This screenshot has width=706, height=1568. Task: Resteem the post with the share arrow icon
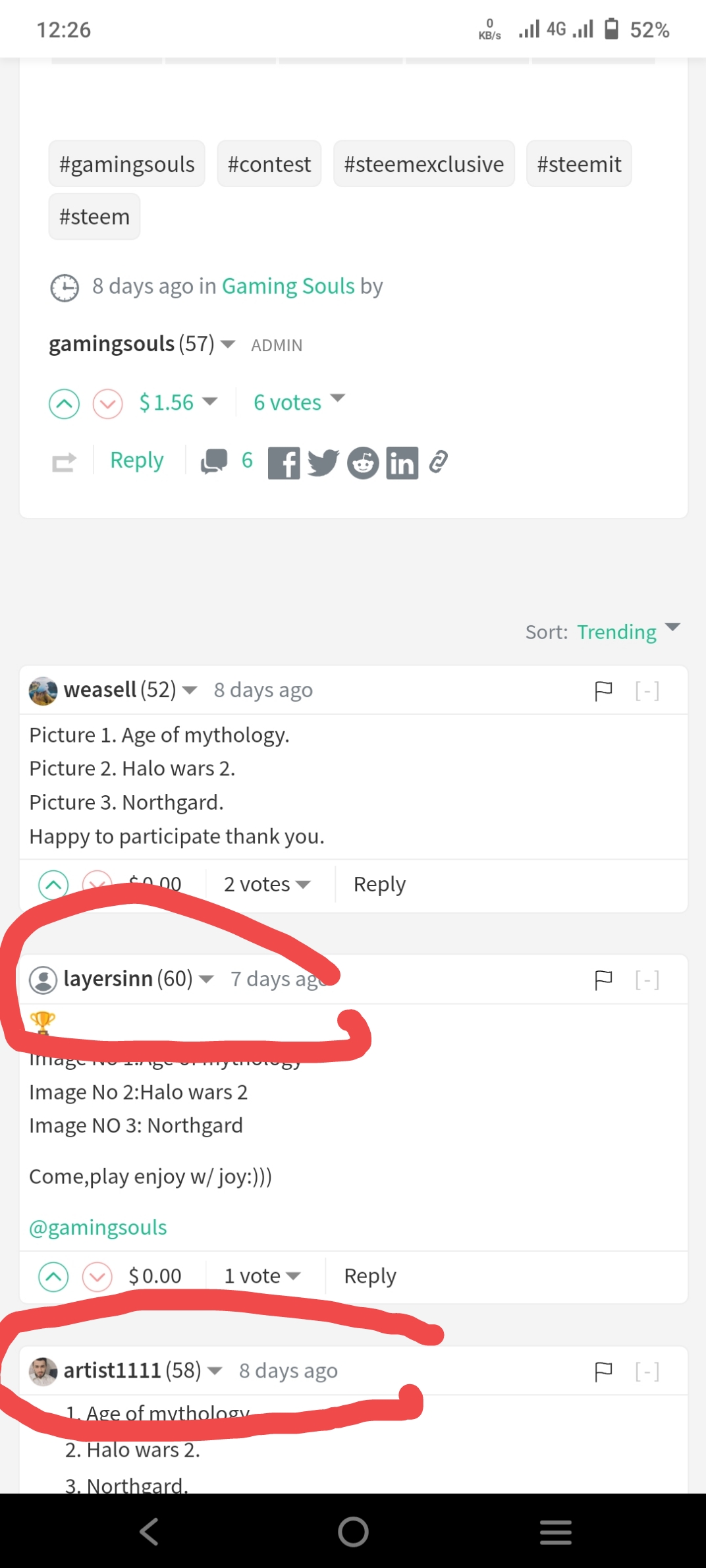click(64, 462)
